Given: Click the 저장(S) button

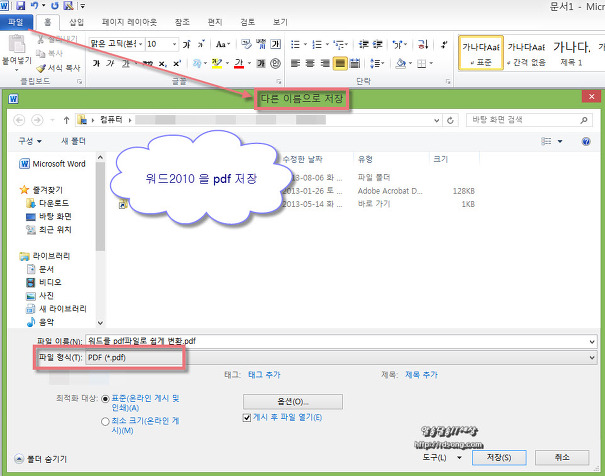Looking at the screenshot, I should [x=497, y=457].
